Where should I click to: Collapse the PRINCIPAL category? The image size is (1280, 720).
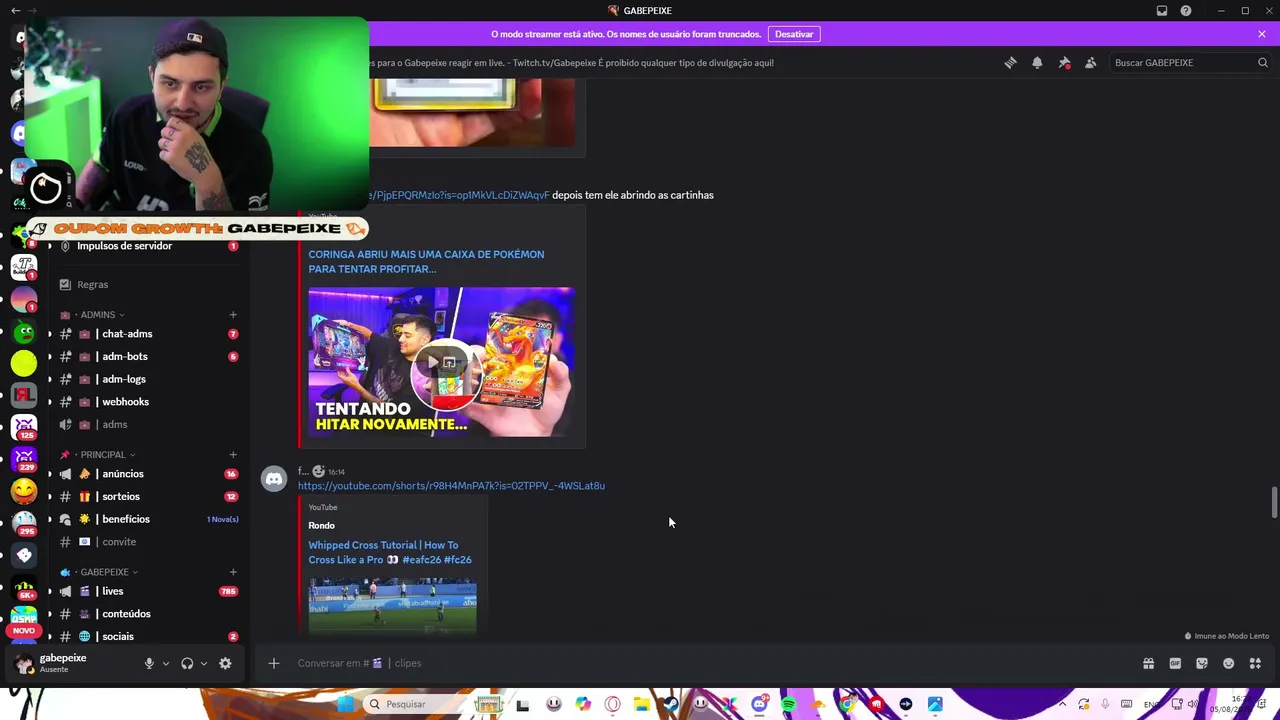(x=103, y=455)
